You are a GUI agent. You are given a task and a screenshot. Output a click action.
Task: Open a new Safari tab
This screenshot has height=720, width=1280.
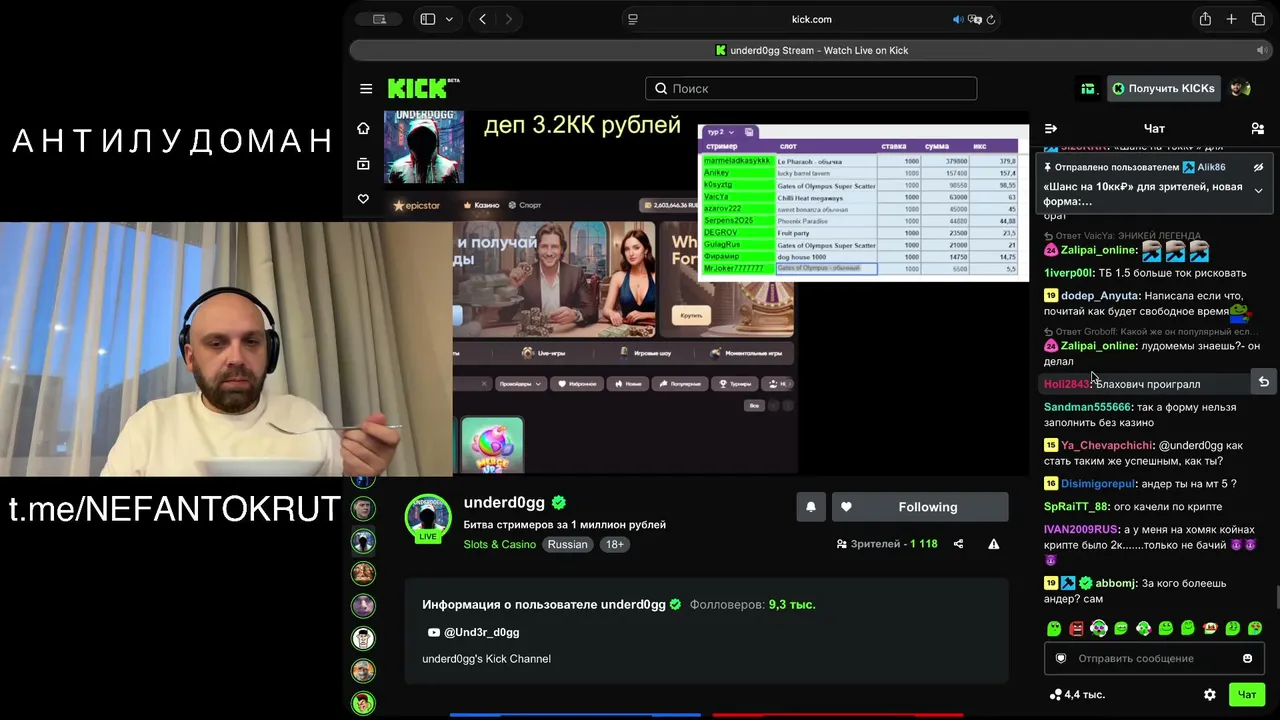1232,19
